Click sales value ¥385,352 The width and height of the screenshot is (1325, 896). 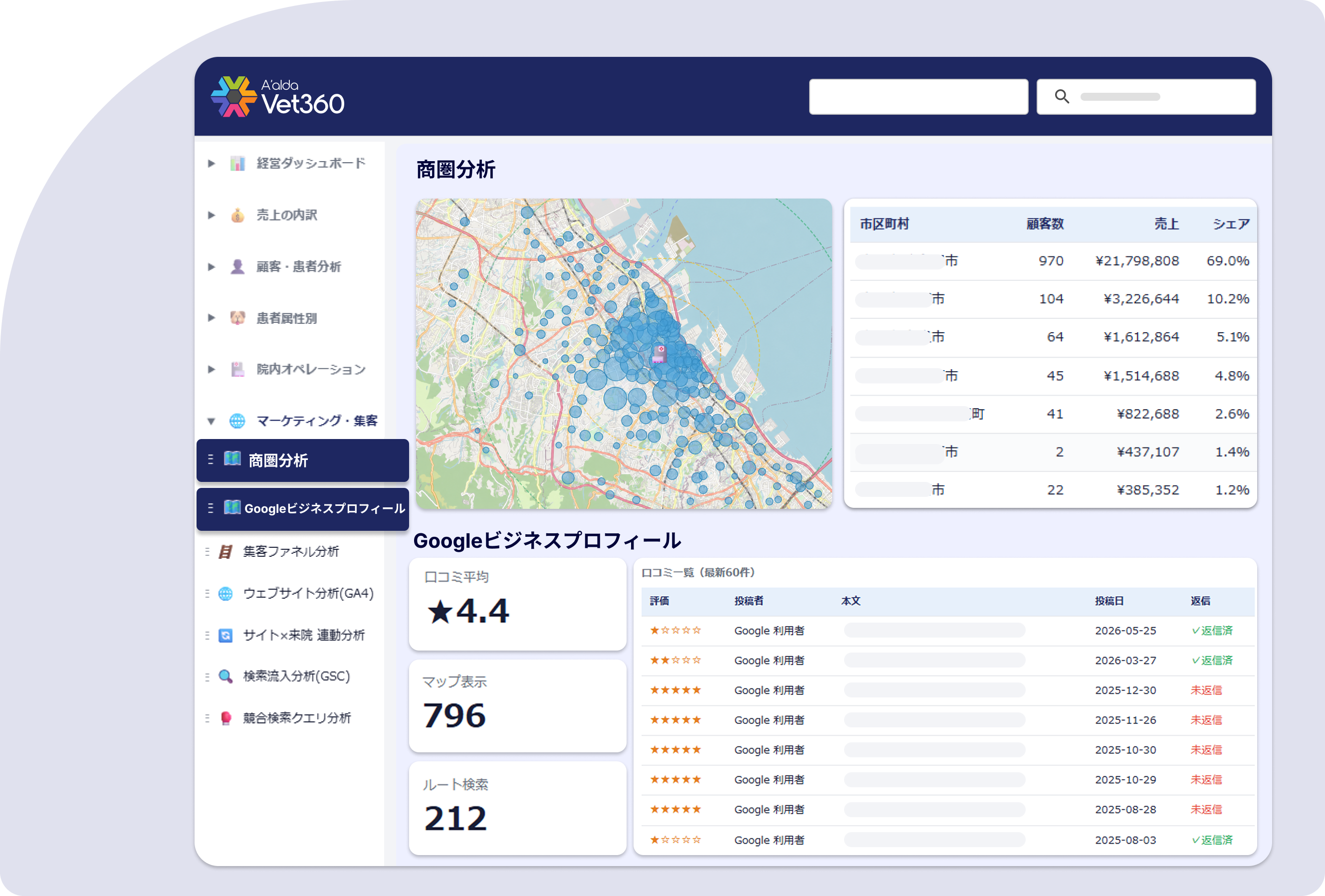[x=1148, y=490]
